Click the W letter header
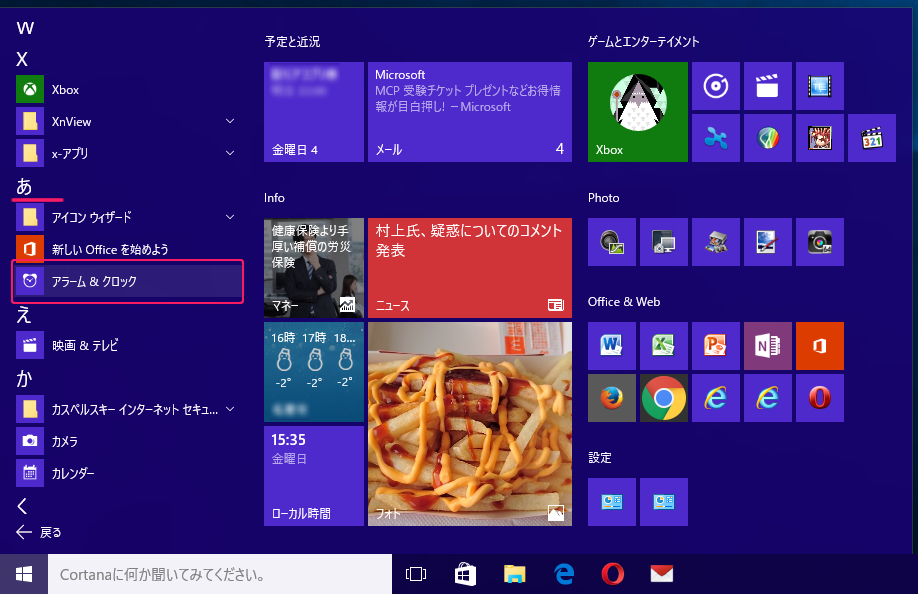This screenshot has width=918, height=594. coord(25,28)
